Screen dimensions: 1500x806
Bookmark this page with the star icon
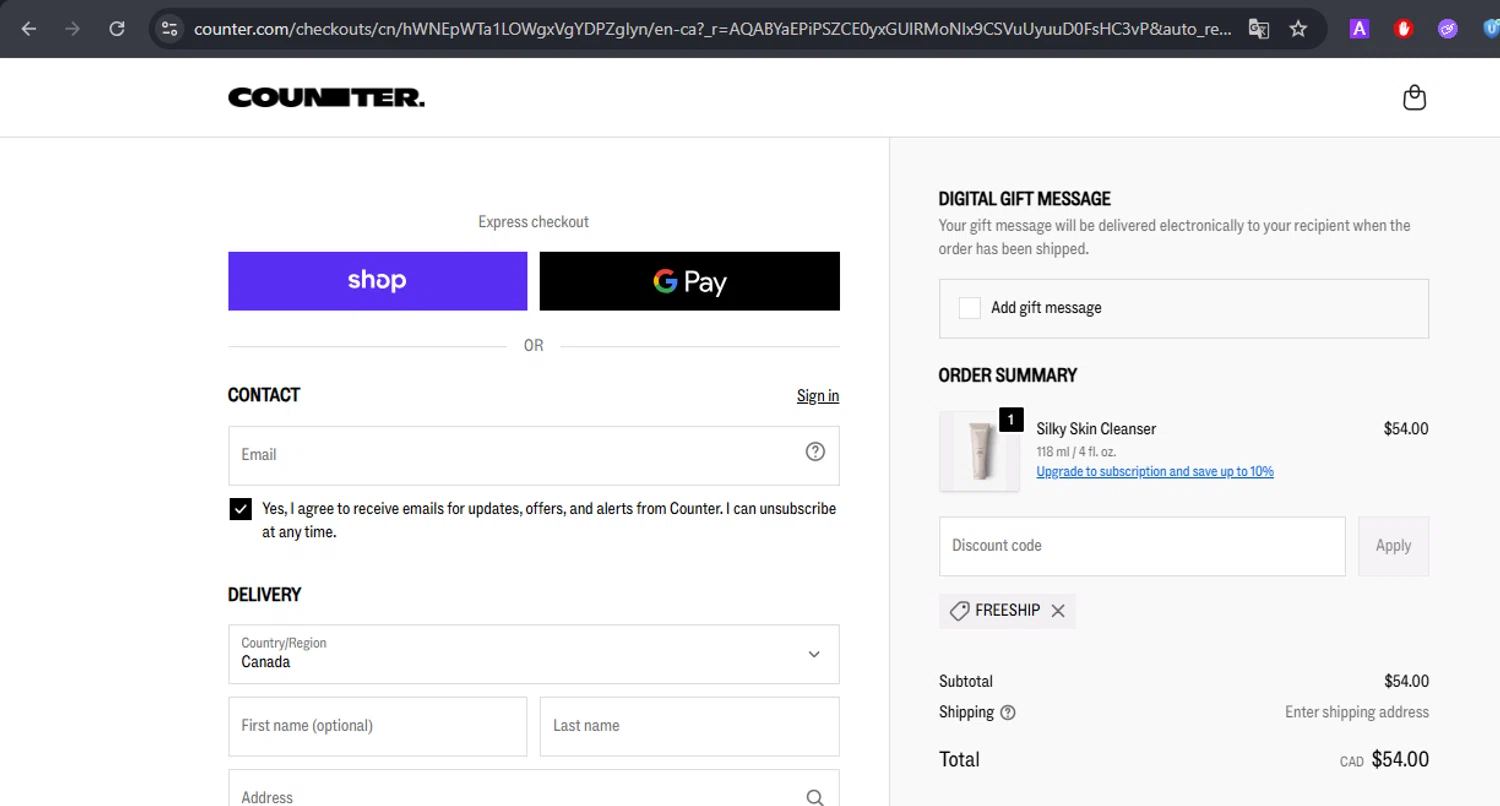1298,29
